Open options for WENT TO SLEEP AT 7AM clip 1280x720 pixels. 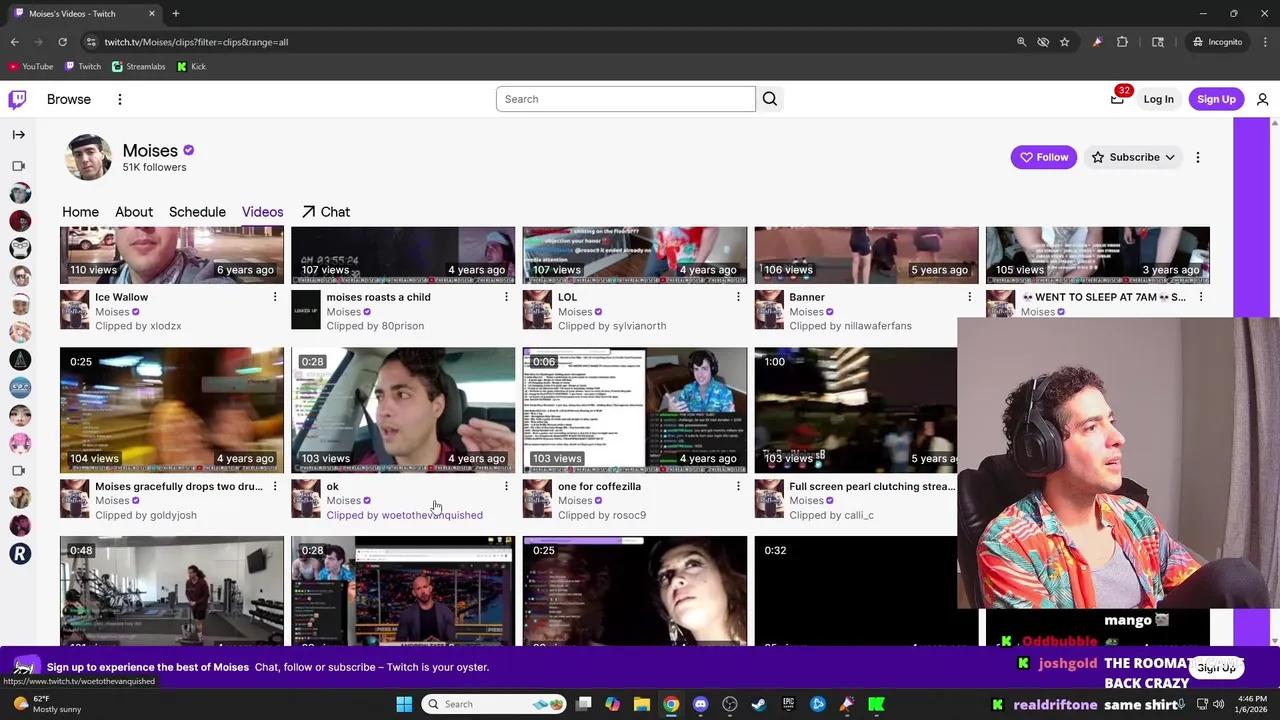[1201, 297]
